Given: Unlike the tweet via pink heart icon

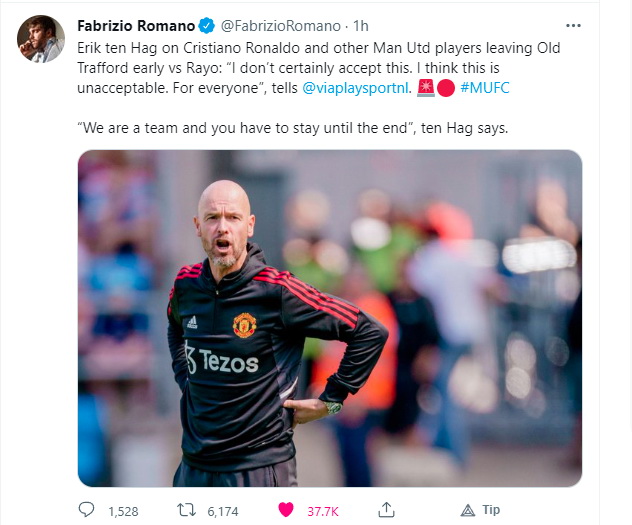Looking at the screenshot, I should coord(286,510).
